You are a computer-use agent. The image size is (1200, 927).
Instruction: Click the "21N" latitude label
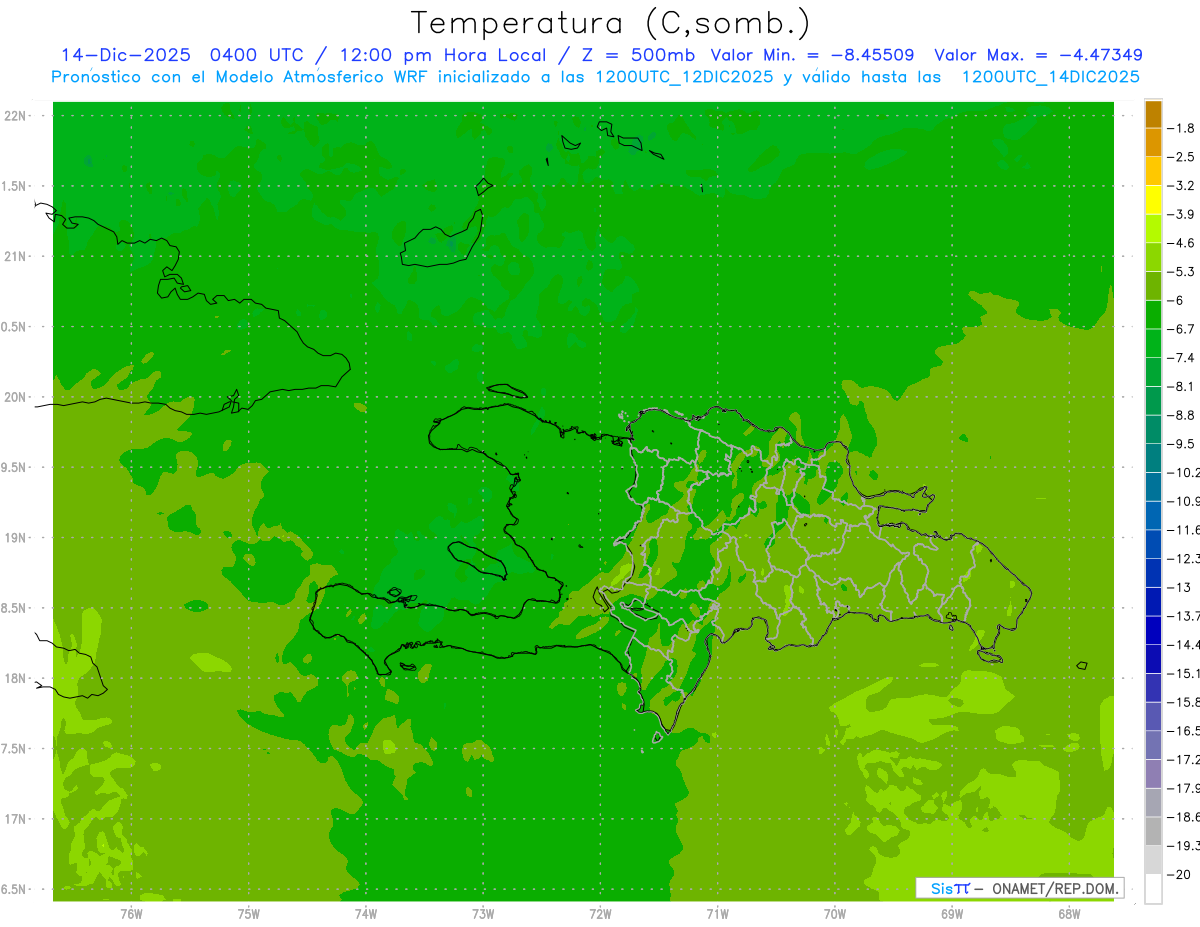pos(16,257)
